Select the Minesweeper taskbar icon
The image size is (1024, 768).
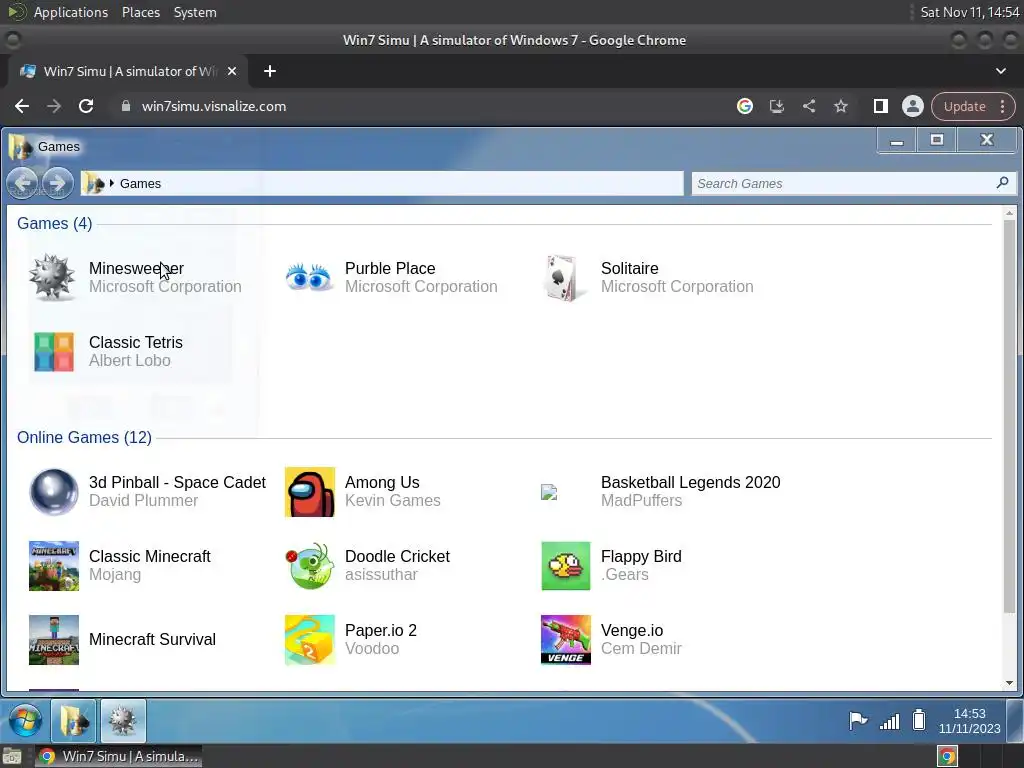click(123, 721)
